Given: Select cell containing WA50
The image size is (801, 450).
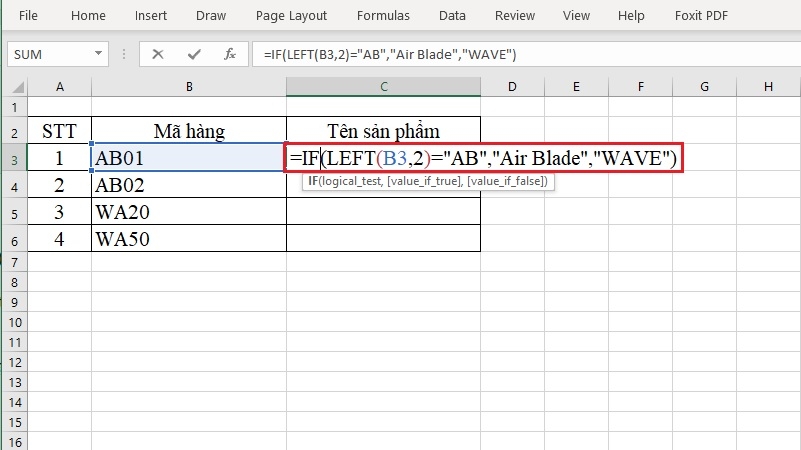Looking at the screenshot, I should (189, 239).
